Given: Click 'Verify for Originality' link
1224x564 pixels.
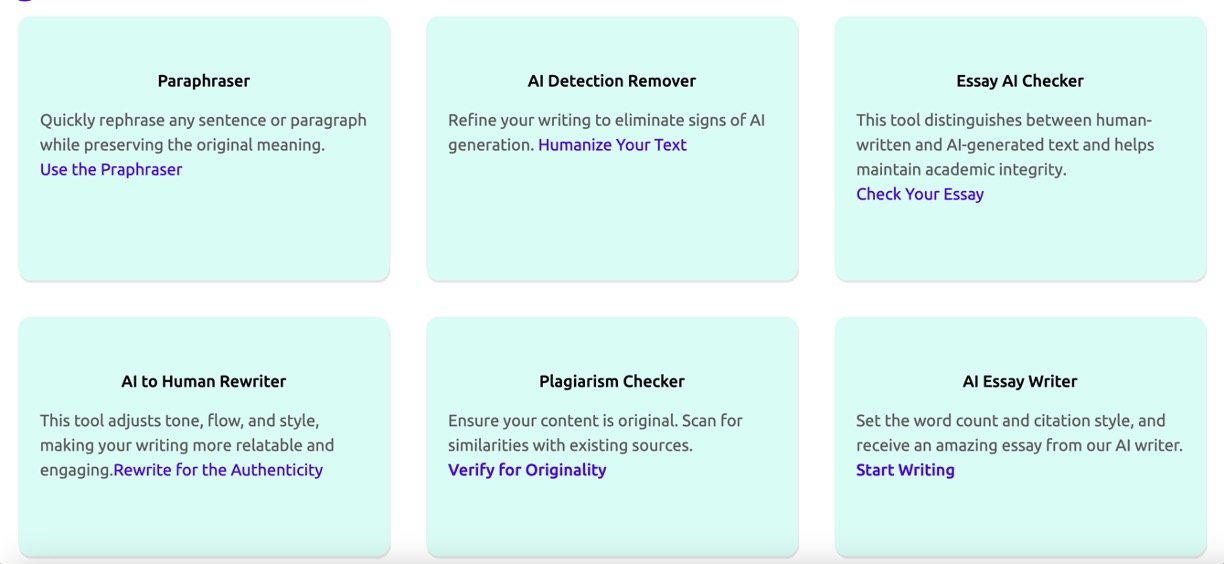Looking at the screenshot, I should point(527,470).
